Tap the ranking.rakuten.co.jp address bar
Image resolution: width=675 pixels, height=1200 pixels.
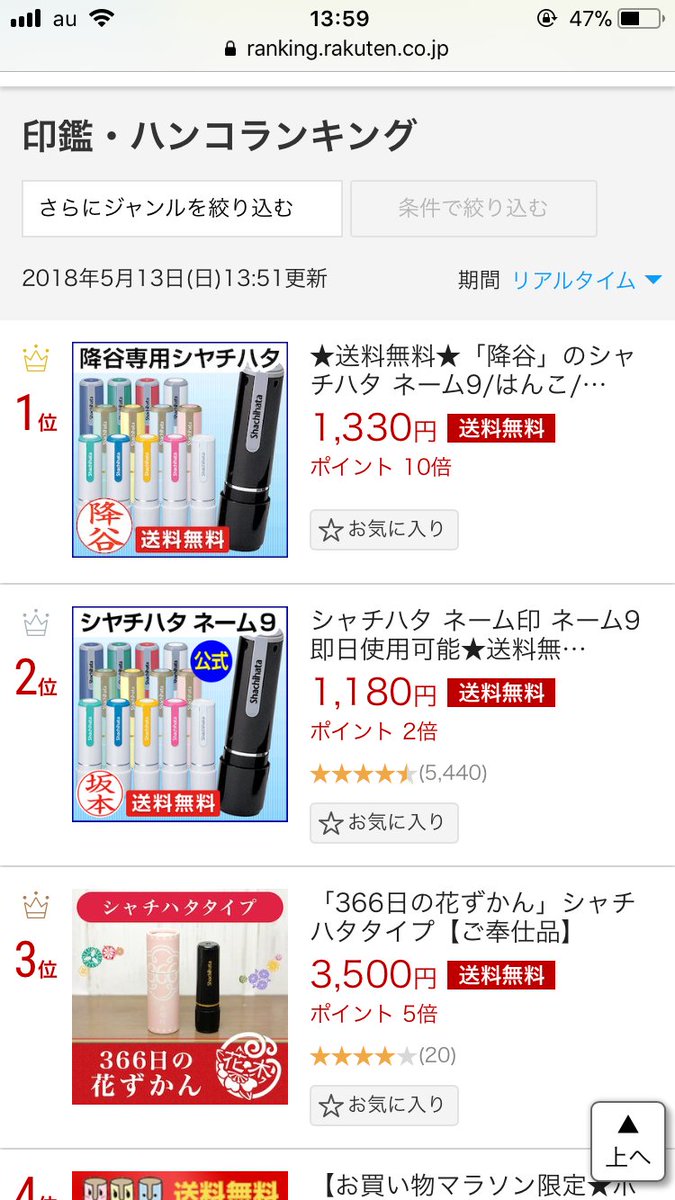(x=337, y=49)
